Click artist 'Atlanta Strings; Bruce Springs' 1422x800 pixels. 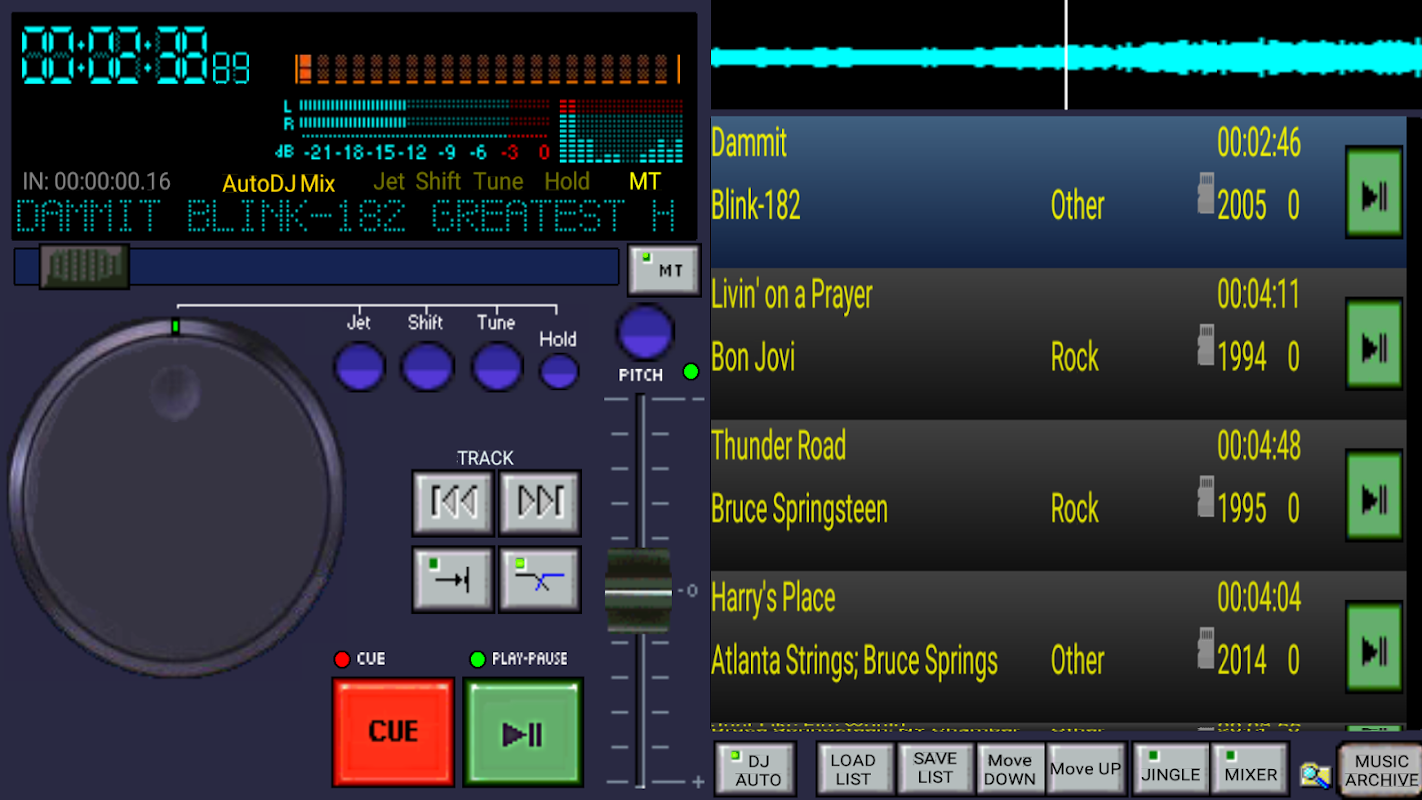[x=854, y=661]
